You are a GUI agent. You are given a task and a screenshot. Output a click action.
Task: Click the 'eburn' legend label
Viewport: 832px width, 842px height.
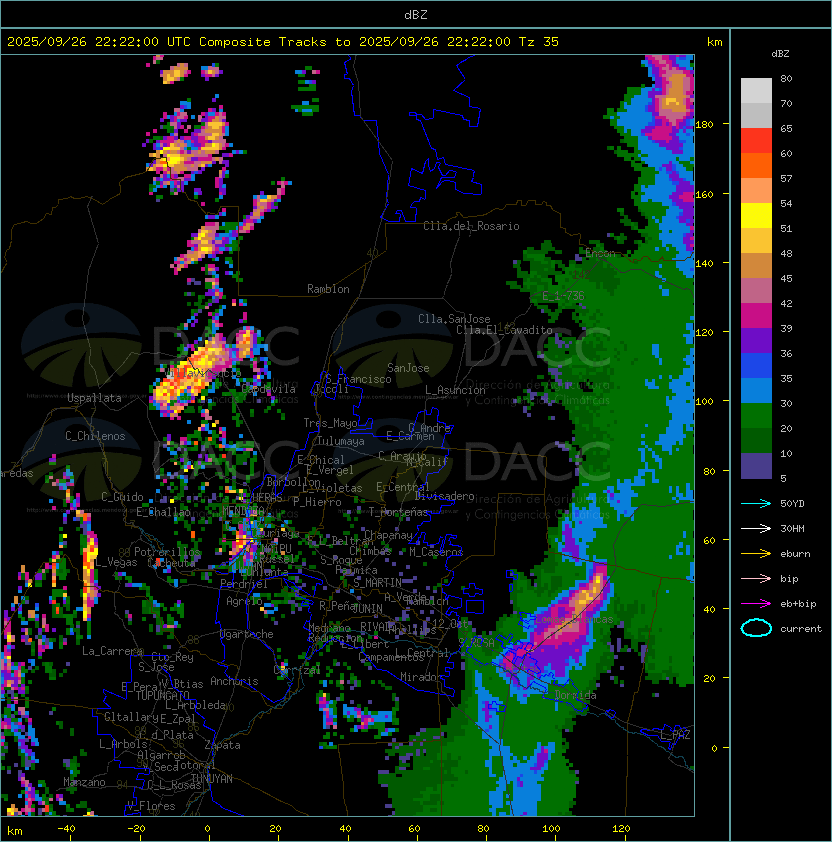pos(795,554)
